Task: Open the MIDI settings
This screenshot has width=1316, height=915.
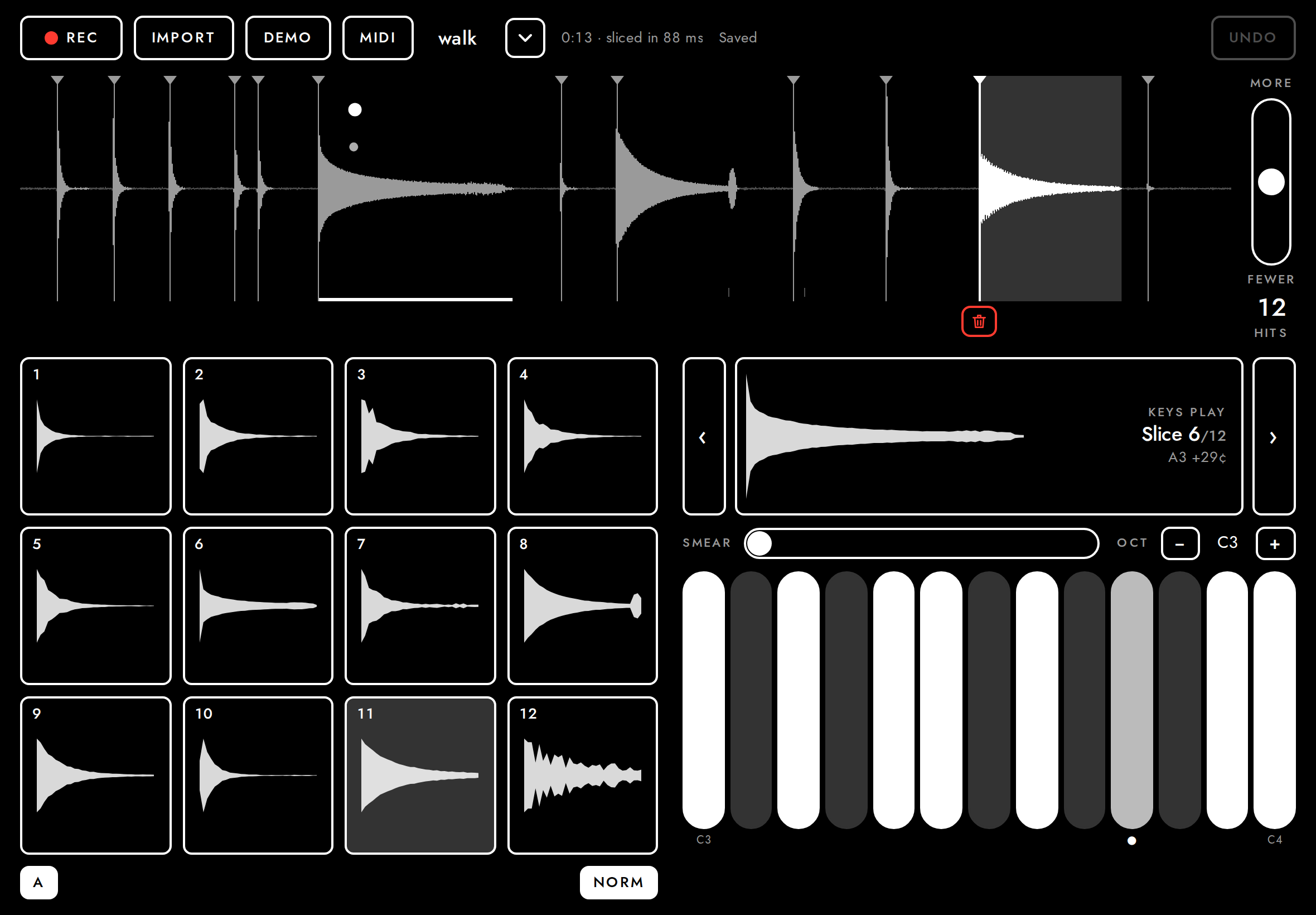Action: tap(378, 38)
